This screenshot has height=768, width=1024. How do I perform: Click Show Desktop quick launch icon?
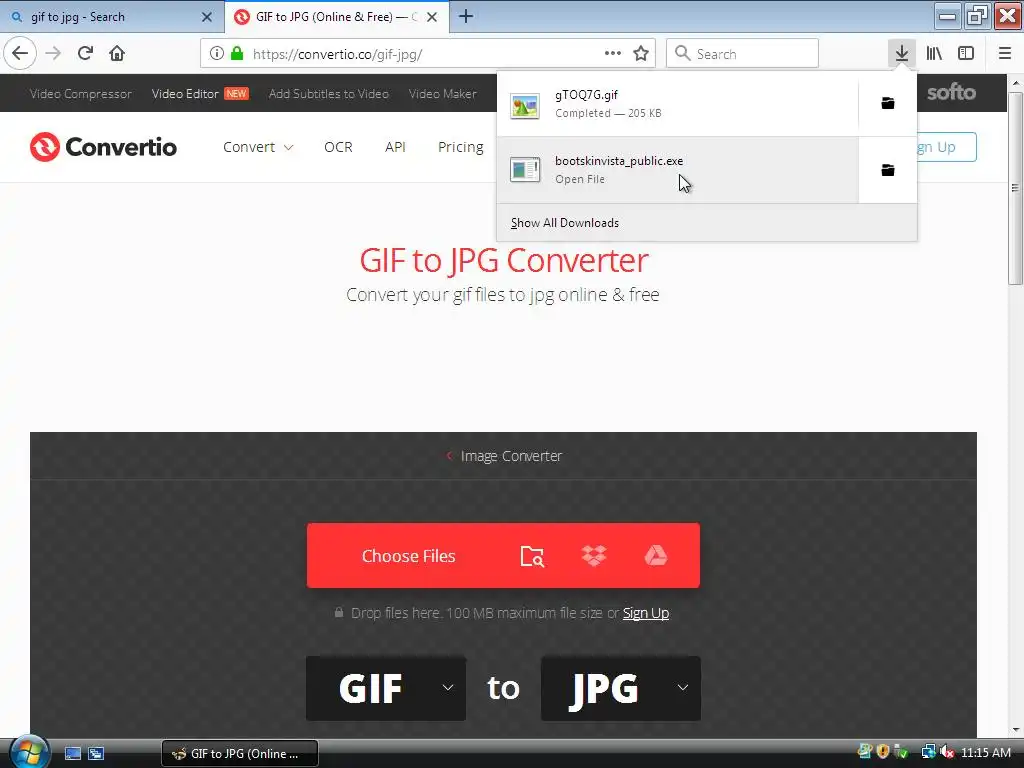point(72,754)
